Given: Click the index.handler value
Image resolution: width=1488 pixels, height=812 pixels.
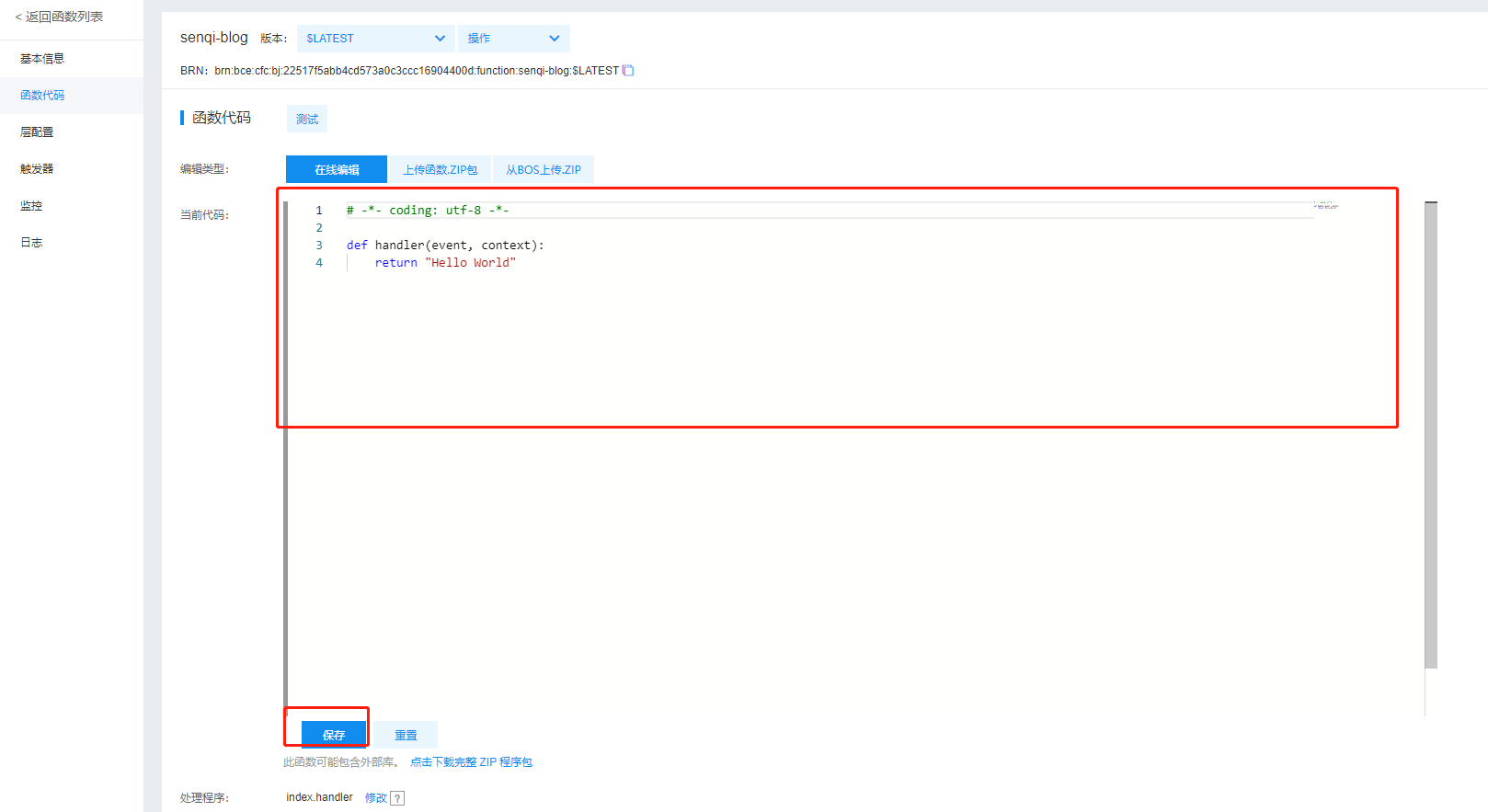Looking at the screenshot, I should 319,797.
